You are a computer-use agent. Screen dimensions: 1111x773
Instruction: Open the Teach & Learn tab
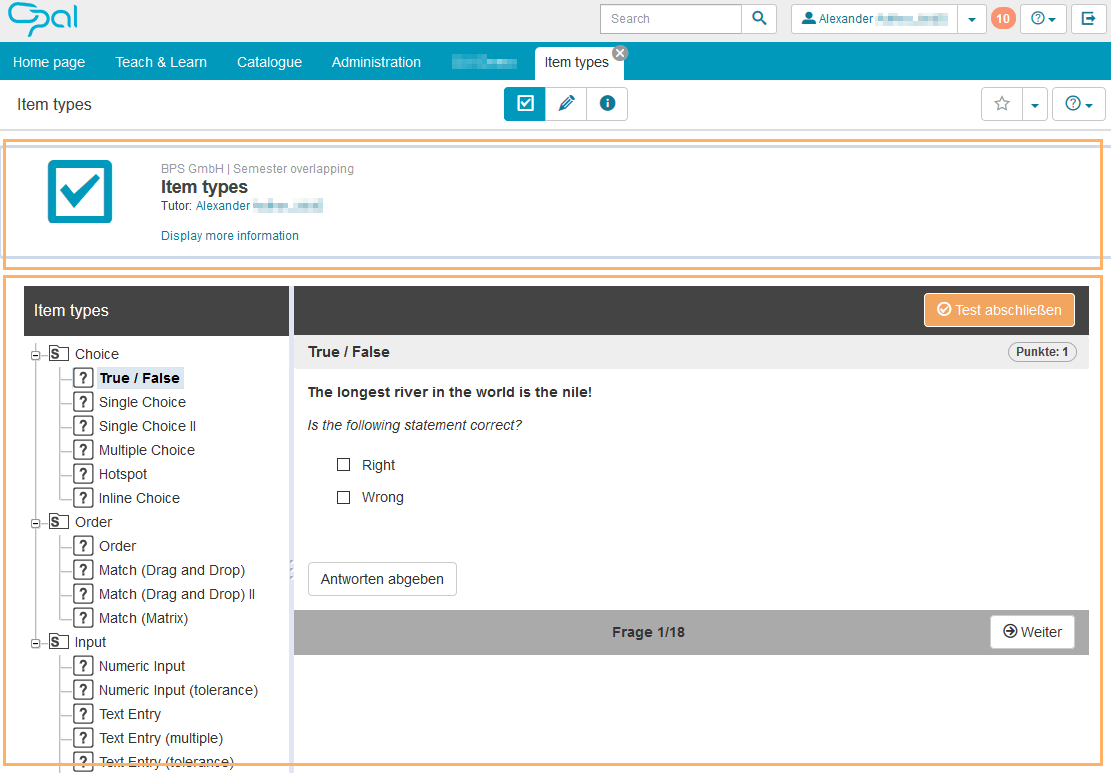pyautogui.click(x=161, y=62)
